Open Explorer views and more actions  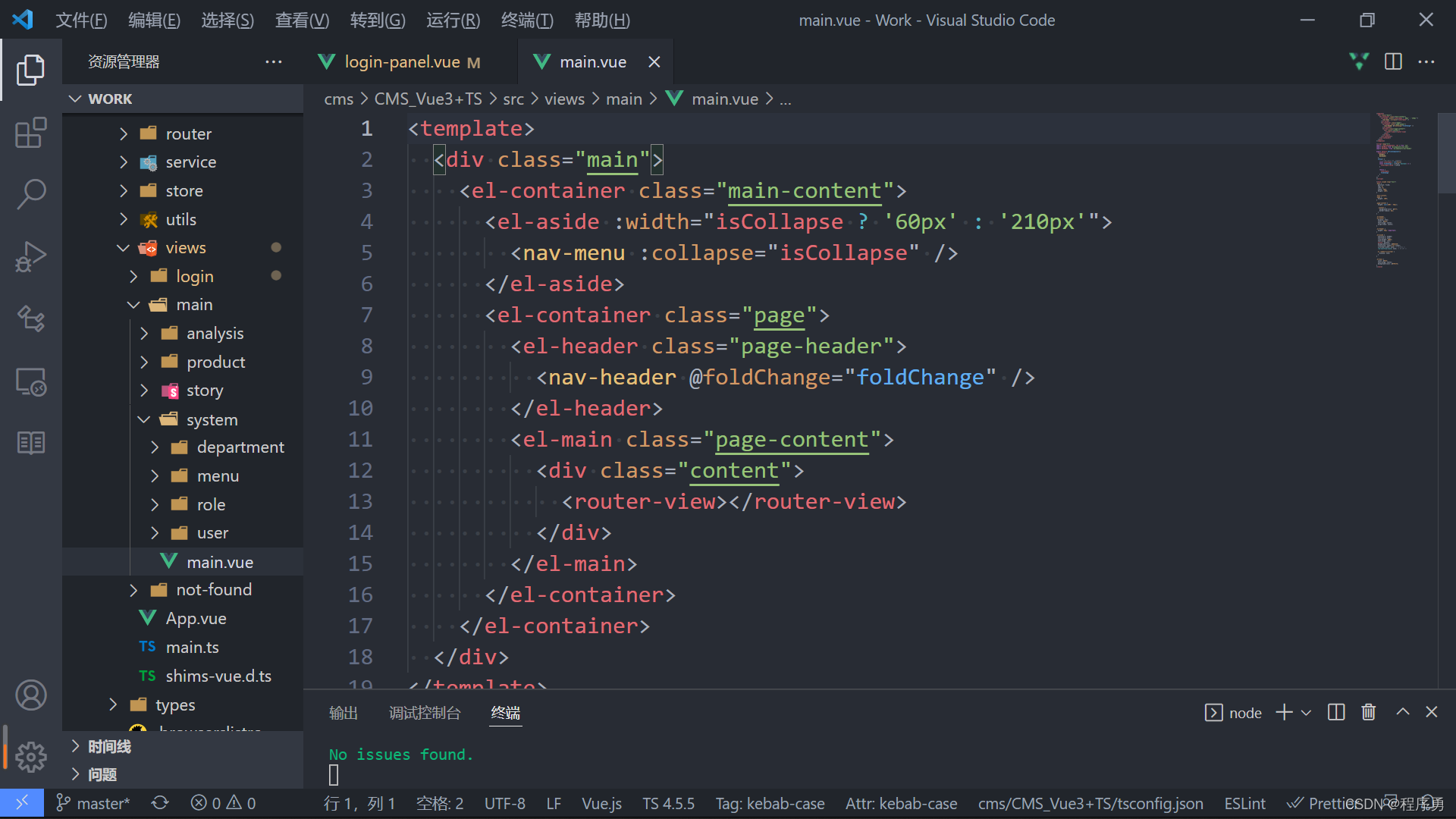point(274,61)
